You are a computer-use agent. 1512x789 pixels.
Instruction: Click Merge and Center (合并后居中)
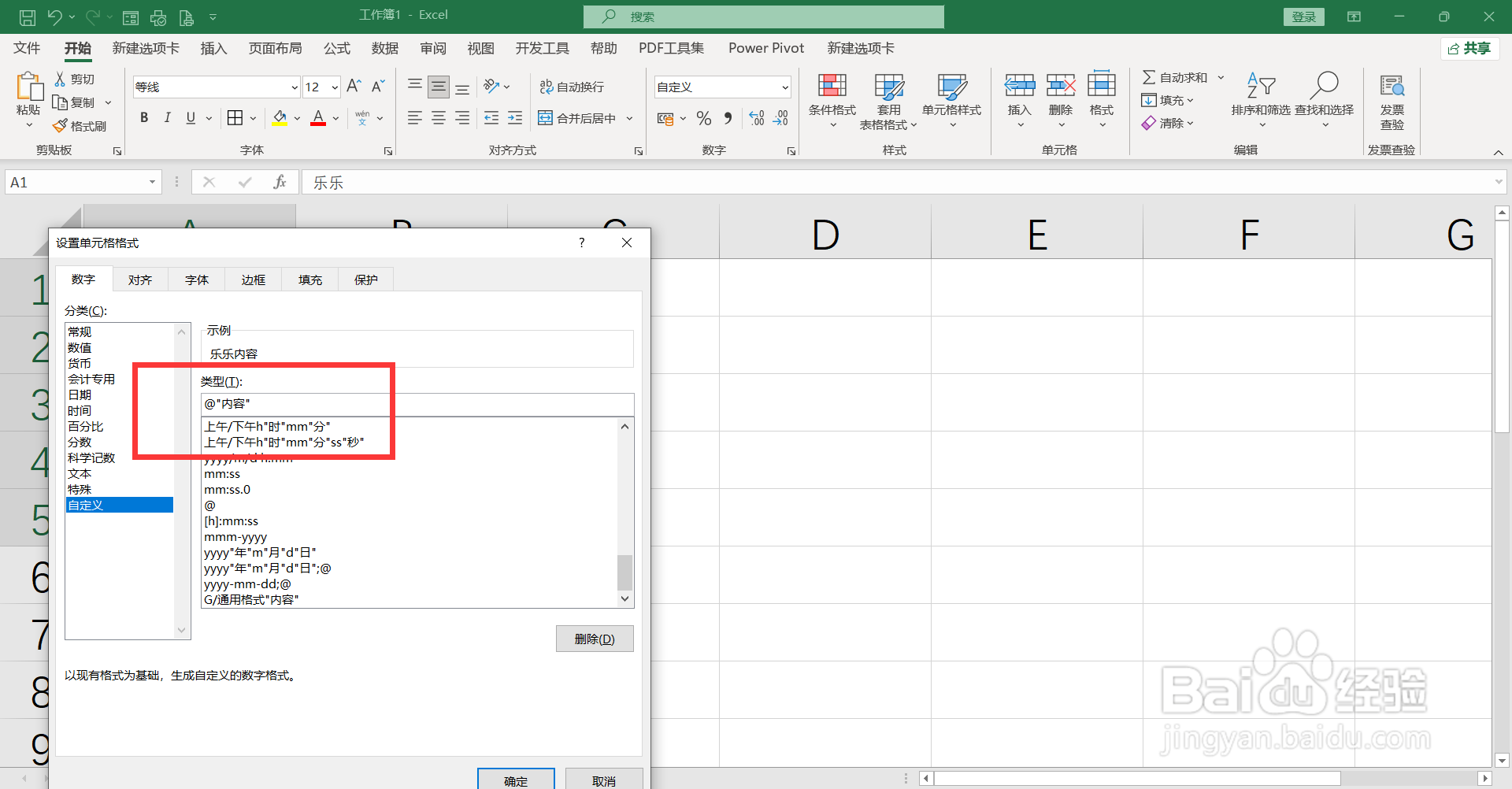[x=577, y=118]
